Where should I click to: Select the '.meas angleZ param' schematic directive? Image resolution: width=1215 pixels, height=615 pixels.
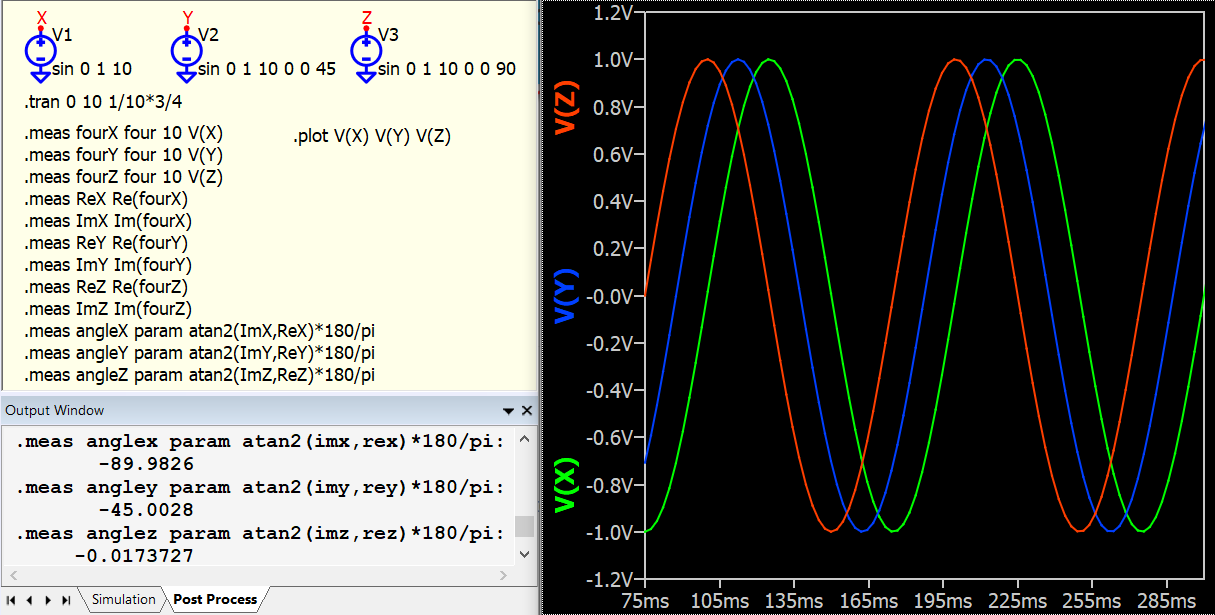tap(200, 375)
